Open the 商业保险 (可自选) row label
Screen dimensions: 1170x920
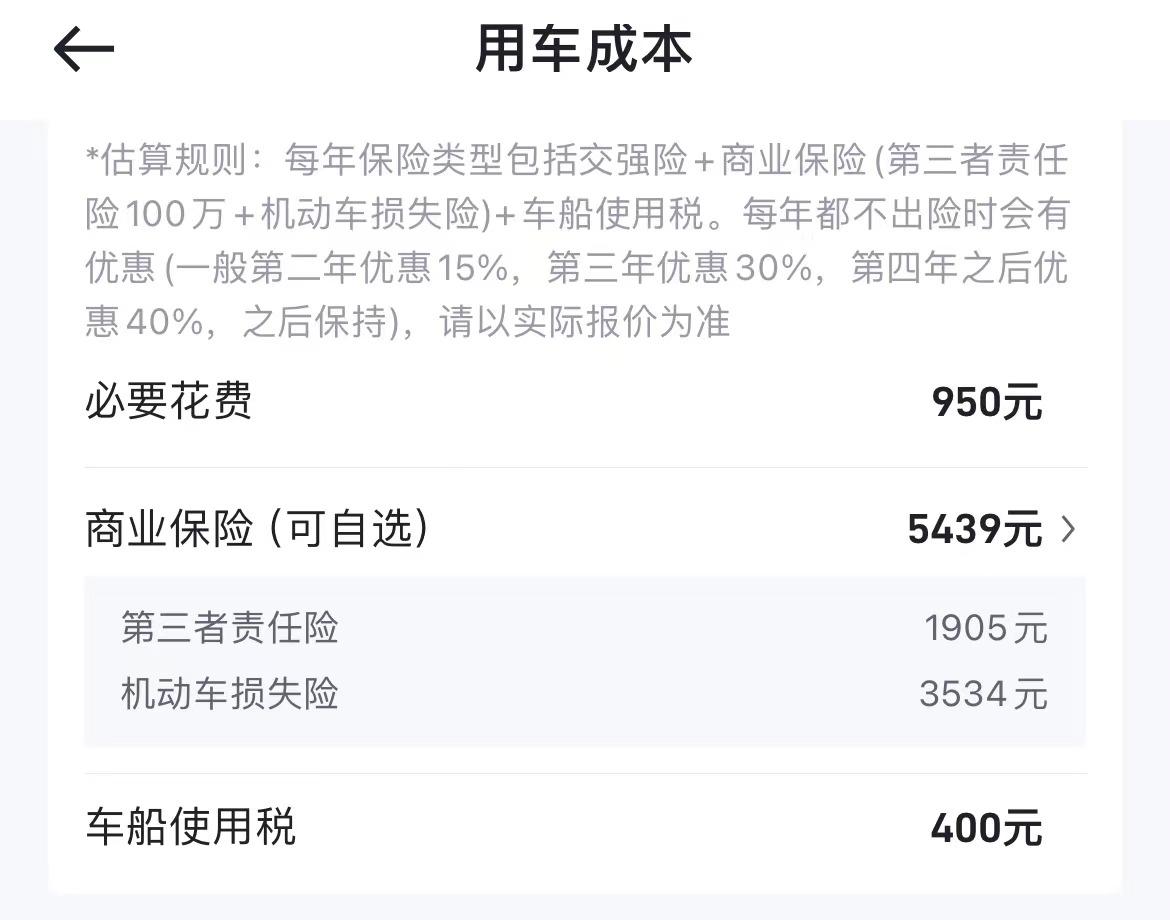click(257, 529)
